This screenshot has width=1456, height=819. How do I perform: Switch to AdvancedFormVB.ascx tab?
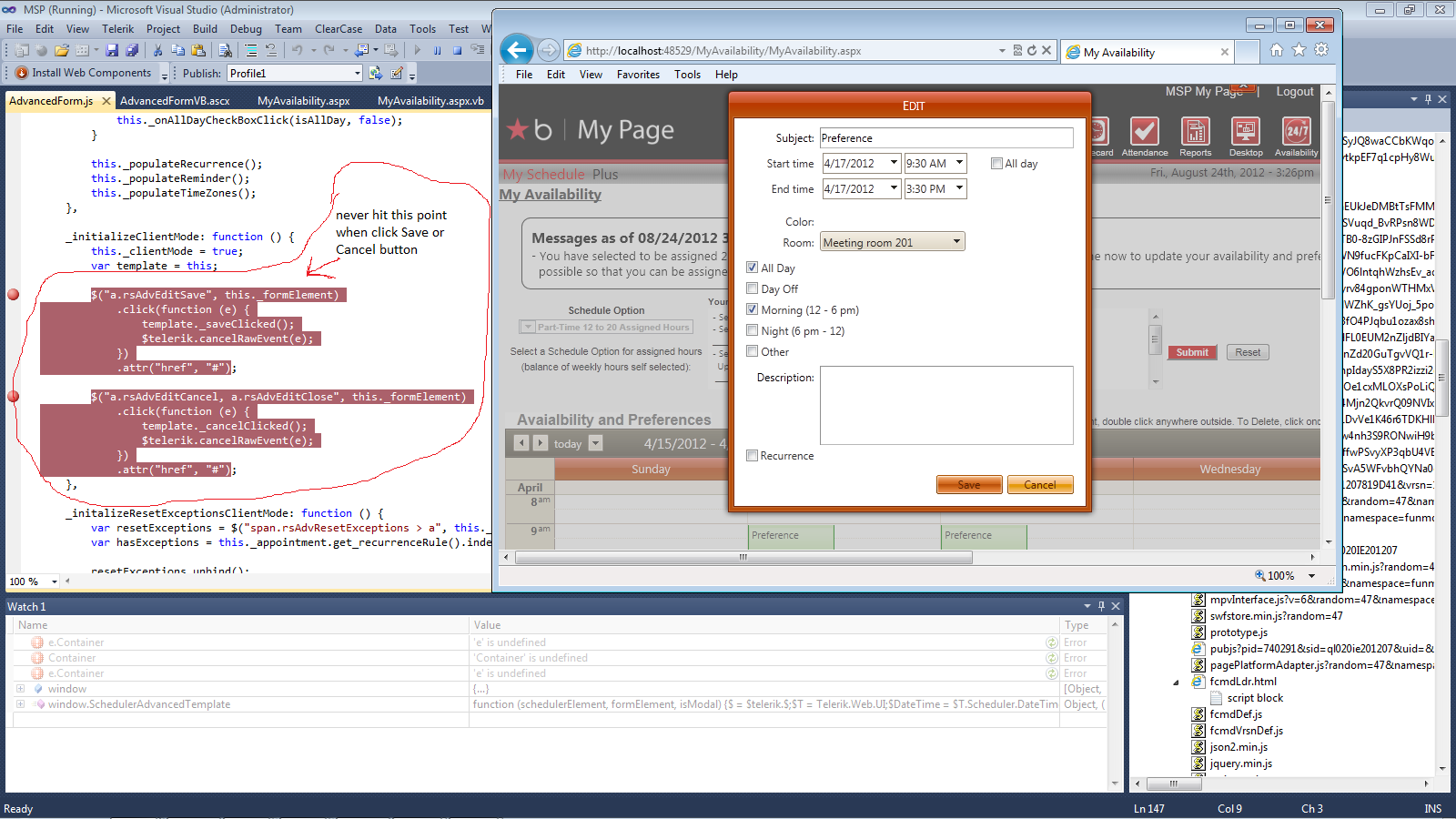tap(175, 101)
